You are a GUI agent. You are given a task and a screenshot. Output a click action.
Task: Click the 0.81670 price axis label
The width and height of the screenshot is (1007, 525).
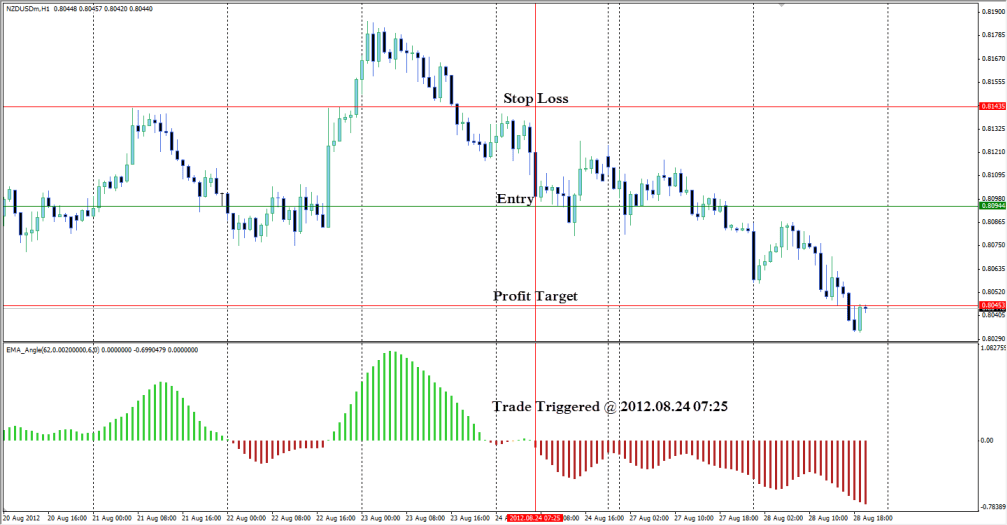(x=994, y=58)
